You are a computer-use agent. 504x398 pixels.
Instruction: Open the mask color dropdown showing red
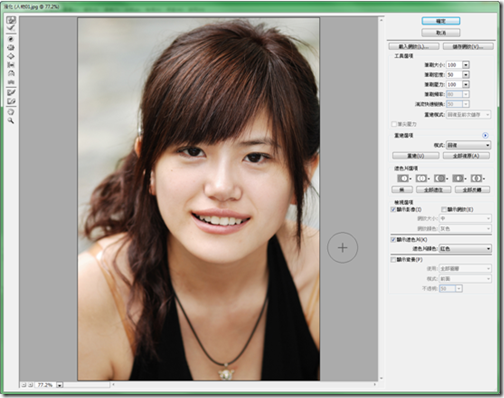[x=465, y=249]
